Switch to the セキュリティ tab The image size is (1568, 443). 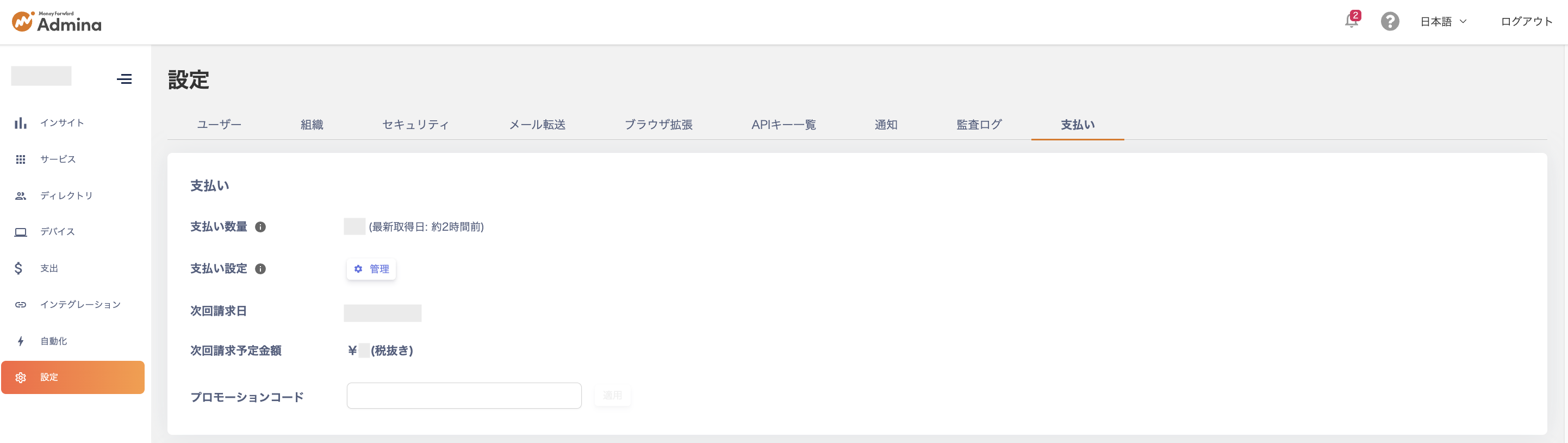click(x=415, y=125)
